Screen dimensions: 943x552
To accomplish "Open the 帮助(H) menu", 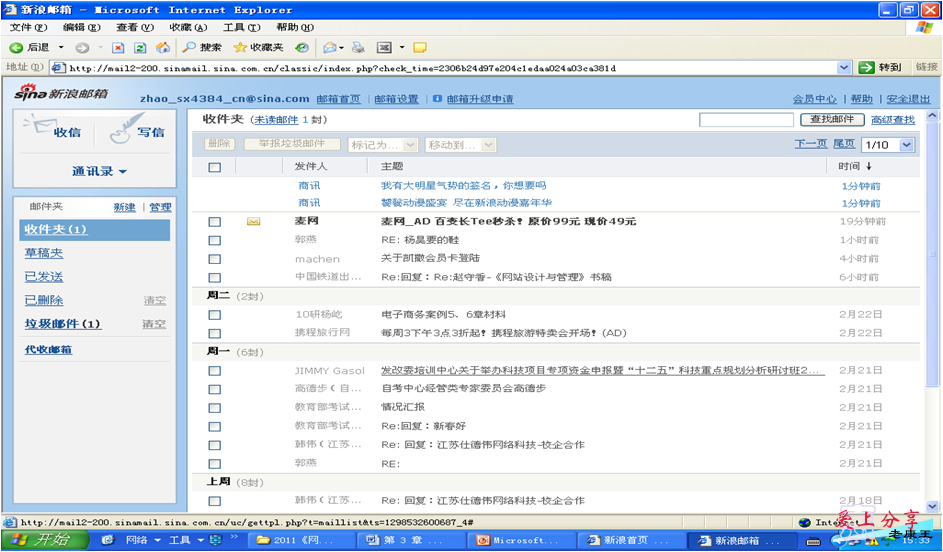I will coord(295,28).
